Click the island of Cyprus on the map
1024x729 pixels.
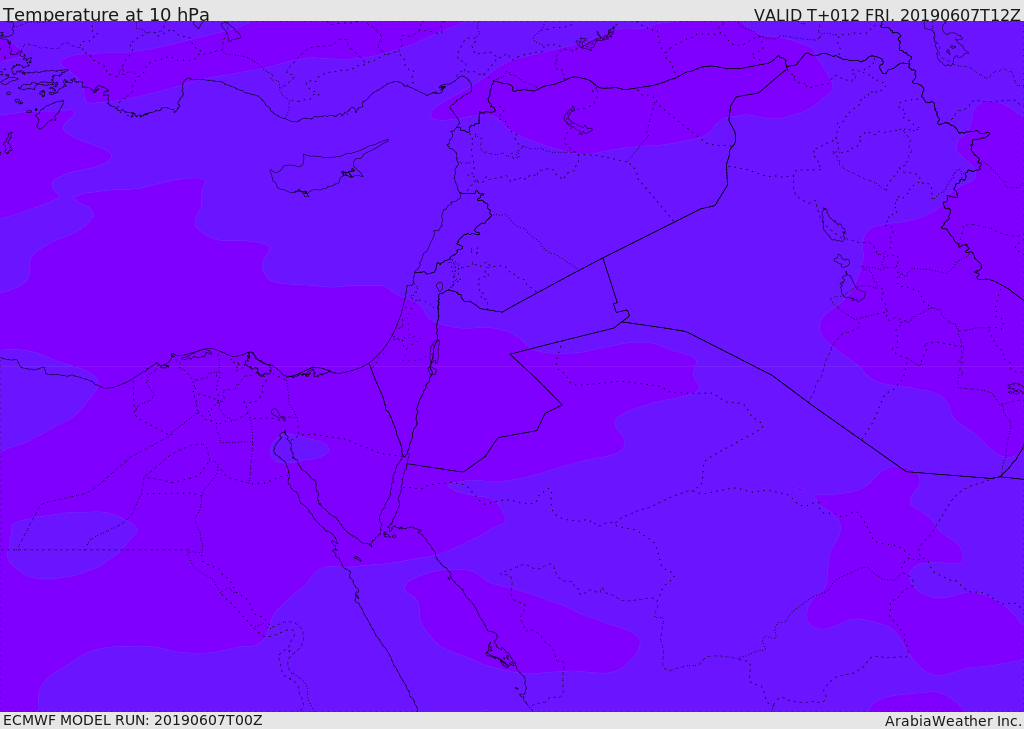(x=320, y=170)
